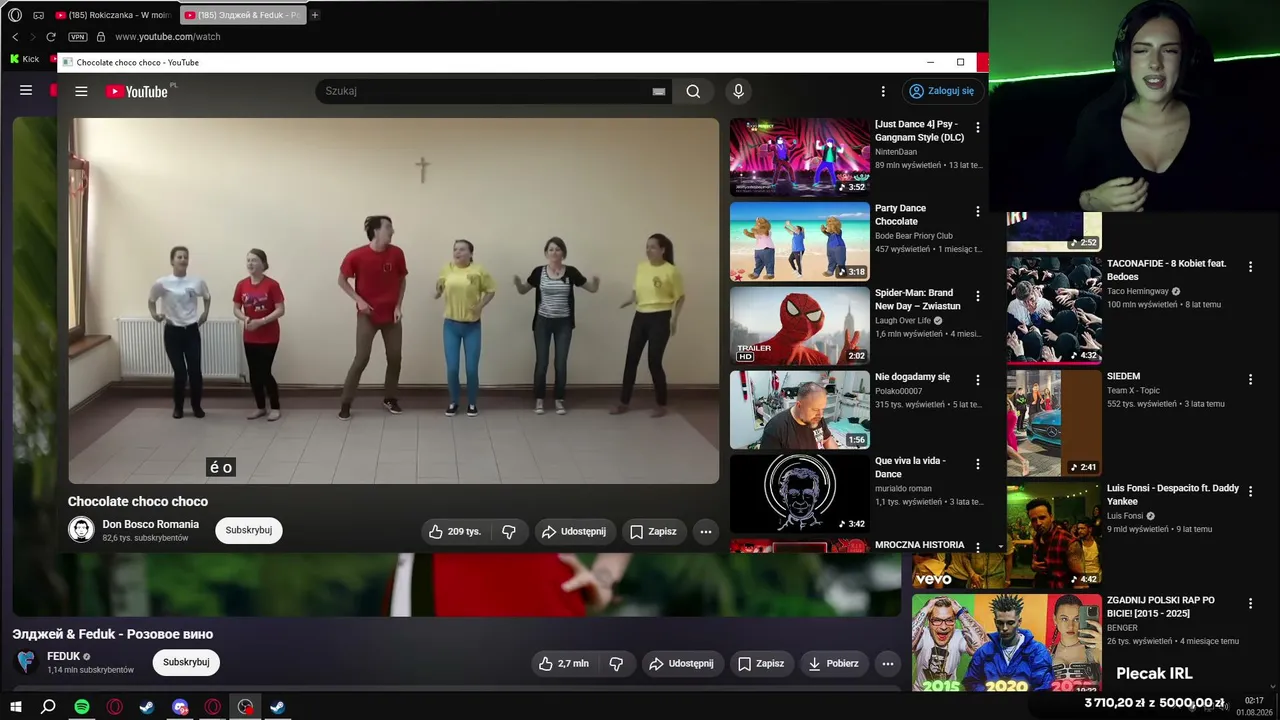Like the Элджей & Feduk video
The width and height of the screenshot is (1280, 720).
coord(564,663)
